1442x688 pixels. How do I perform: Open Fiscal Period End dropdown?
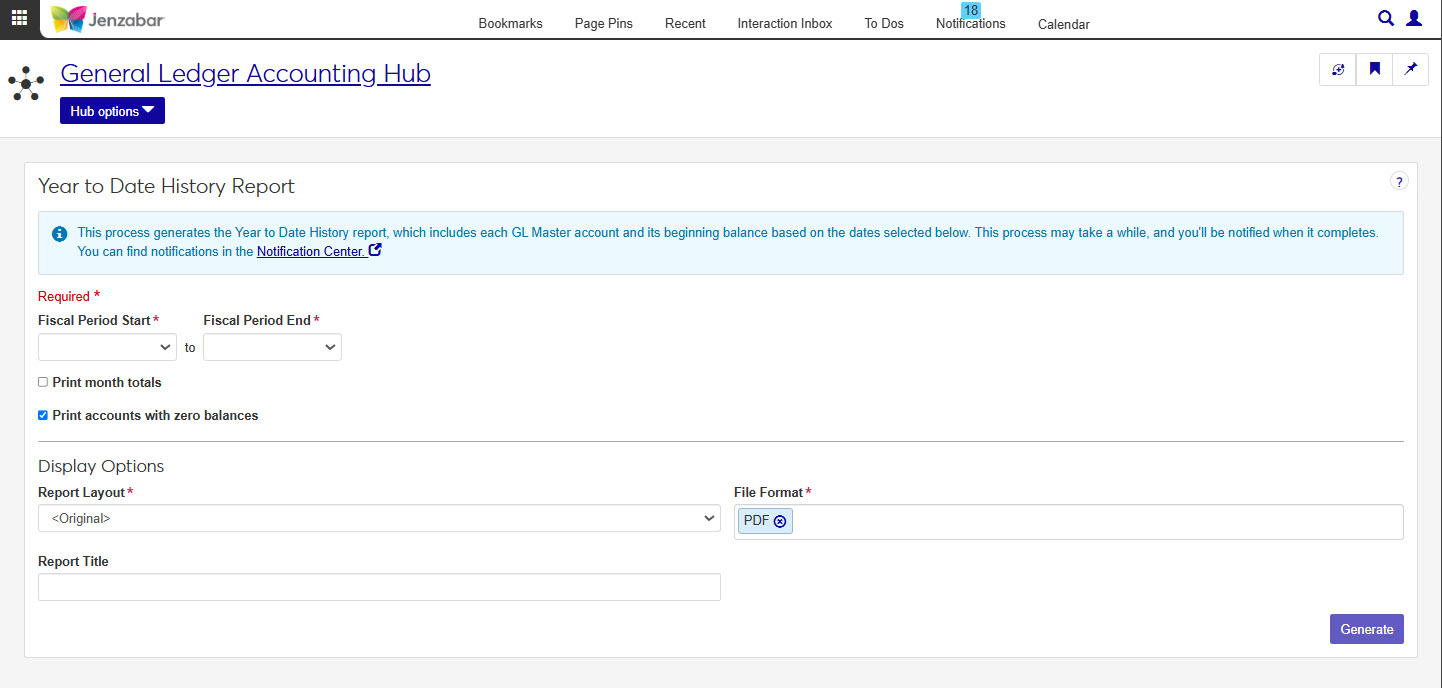coord(272,347)
